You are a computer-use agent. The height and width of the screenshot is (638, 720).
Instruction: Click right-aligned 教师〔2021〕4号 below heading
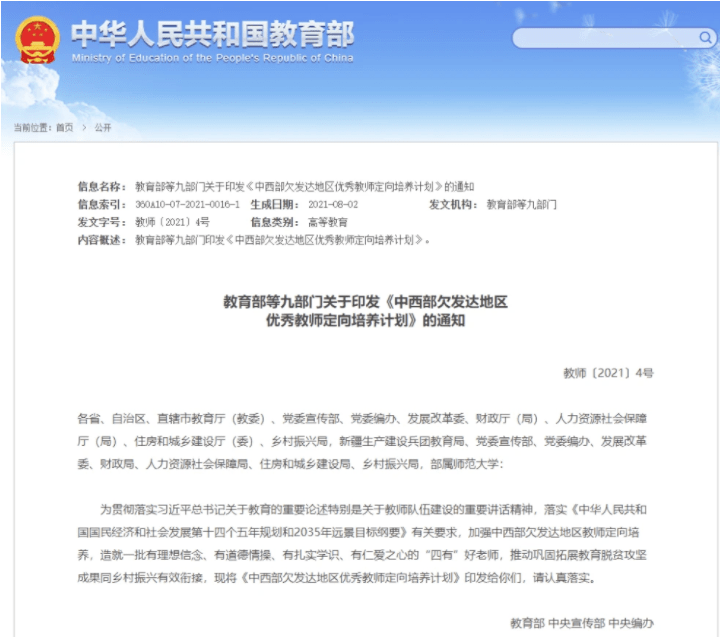608,373
